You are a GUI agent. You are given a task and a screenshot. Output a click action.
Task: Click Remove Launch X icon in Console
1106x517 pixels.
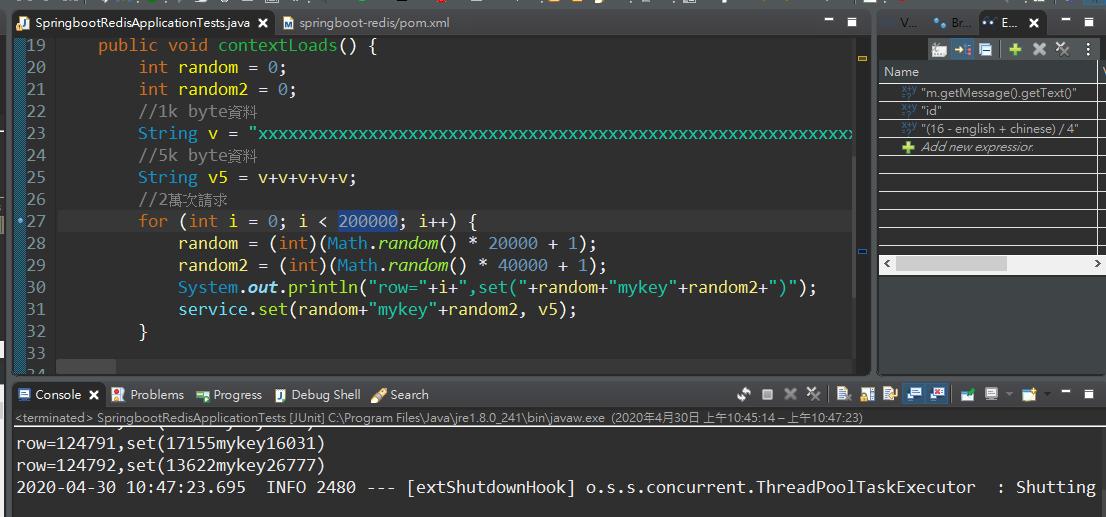coord(791,394)
